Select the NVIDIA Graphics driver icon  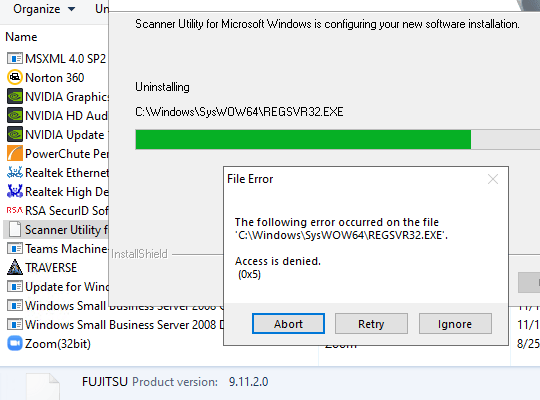click(15, 96)
